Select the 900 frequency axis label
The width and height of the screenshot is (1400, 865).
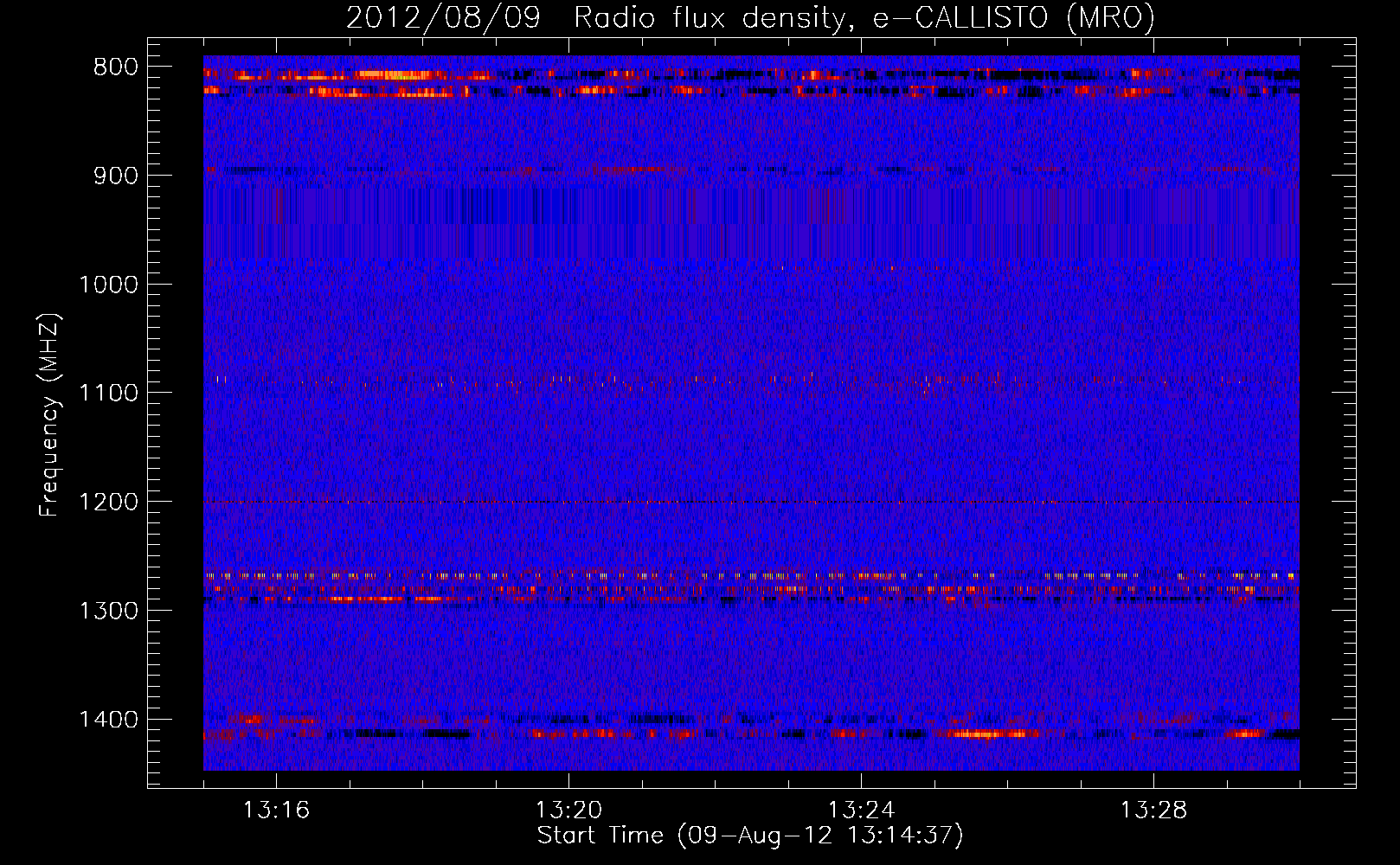116,176
